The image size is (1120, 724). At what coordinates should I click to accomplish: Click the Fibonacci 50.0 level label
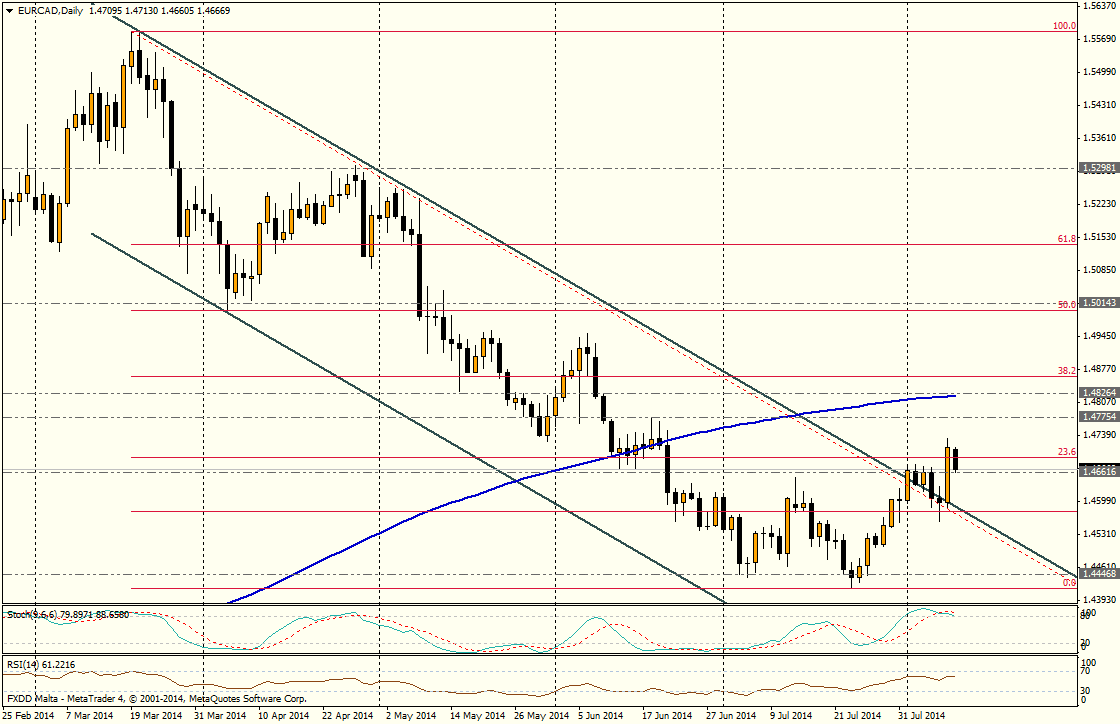1066,304
